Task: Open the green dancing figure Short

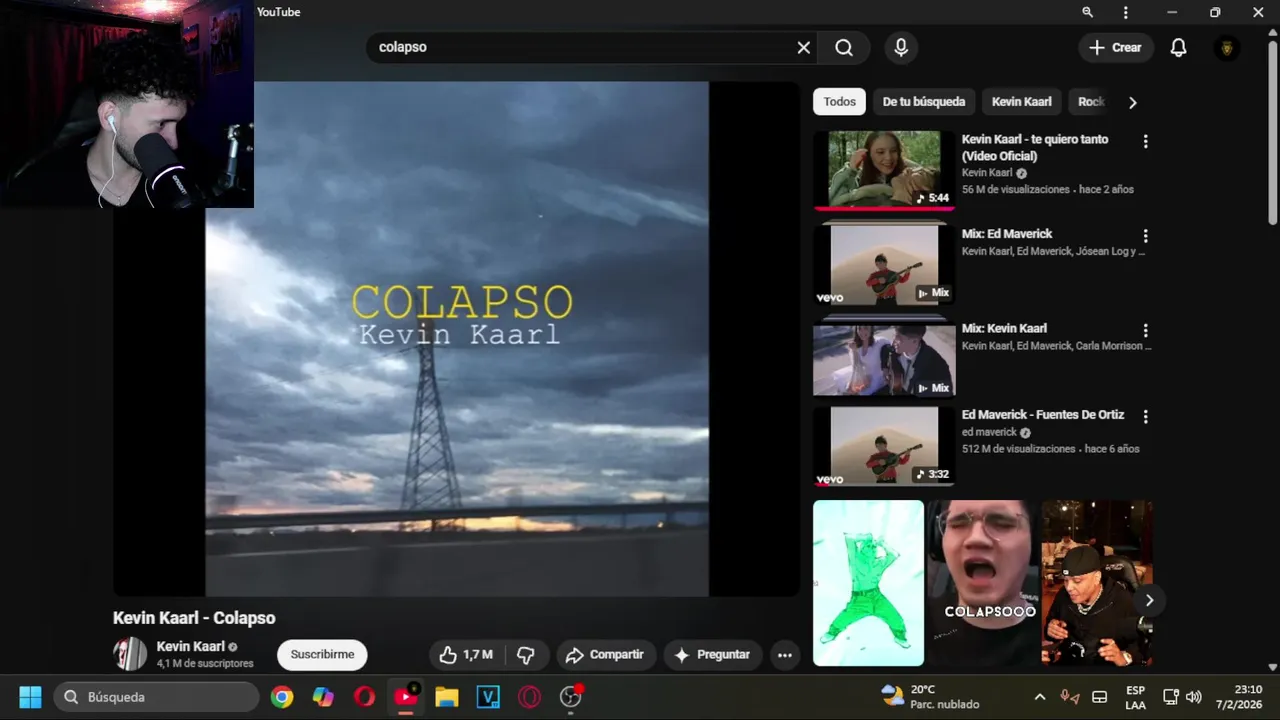Action: [868, 583]
